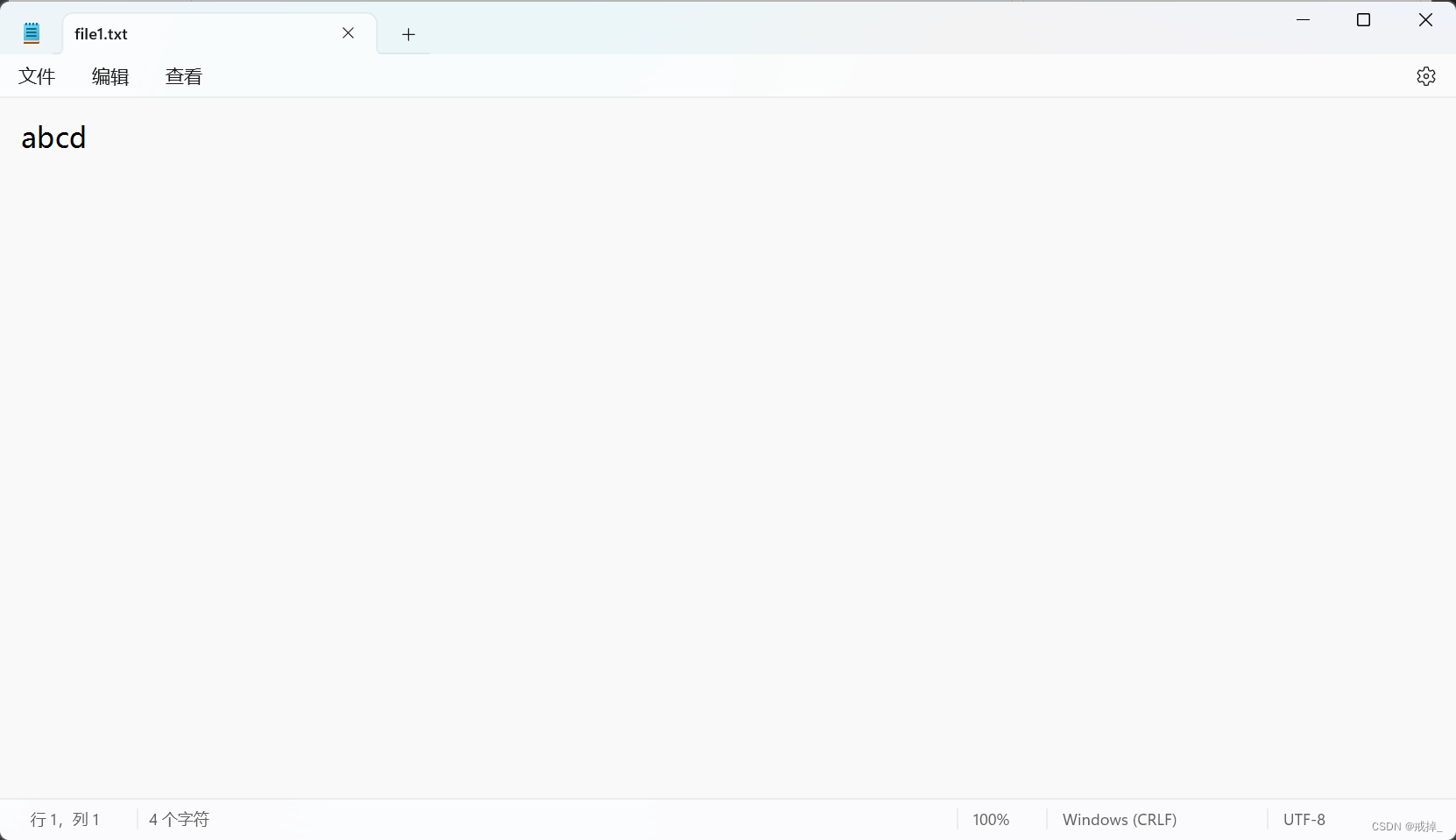This screenshot has height=840, width=1456.
Task: Open Notepad settings with the gear icon
Action: click(1426, 76)
